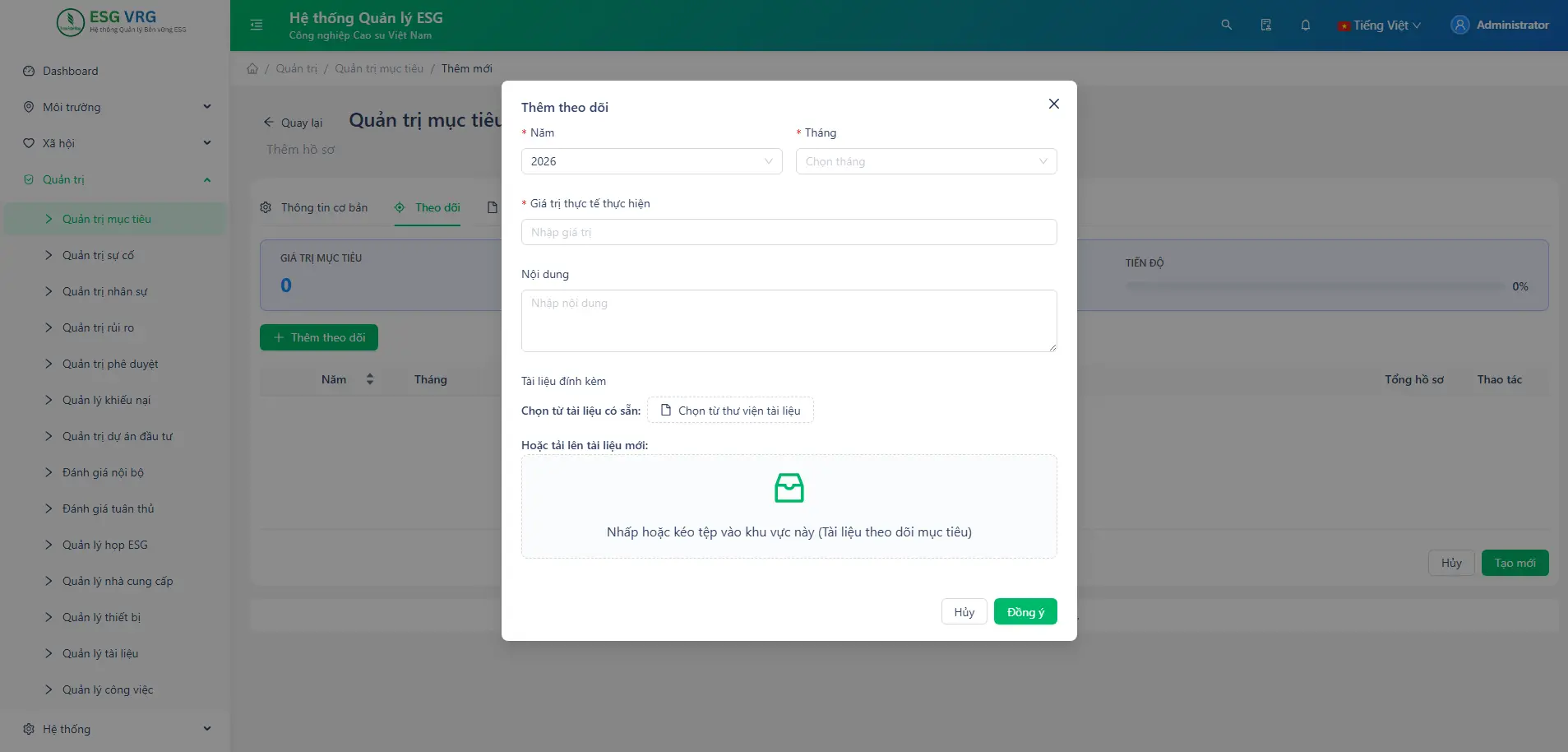
Task: Select Quản trị mục tiêu in sidebar
Action: click(115, 219)
